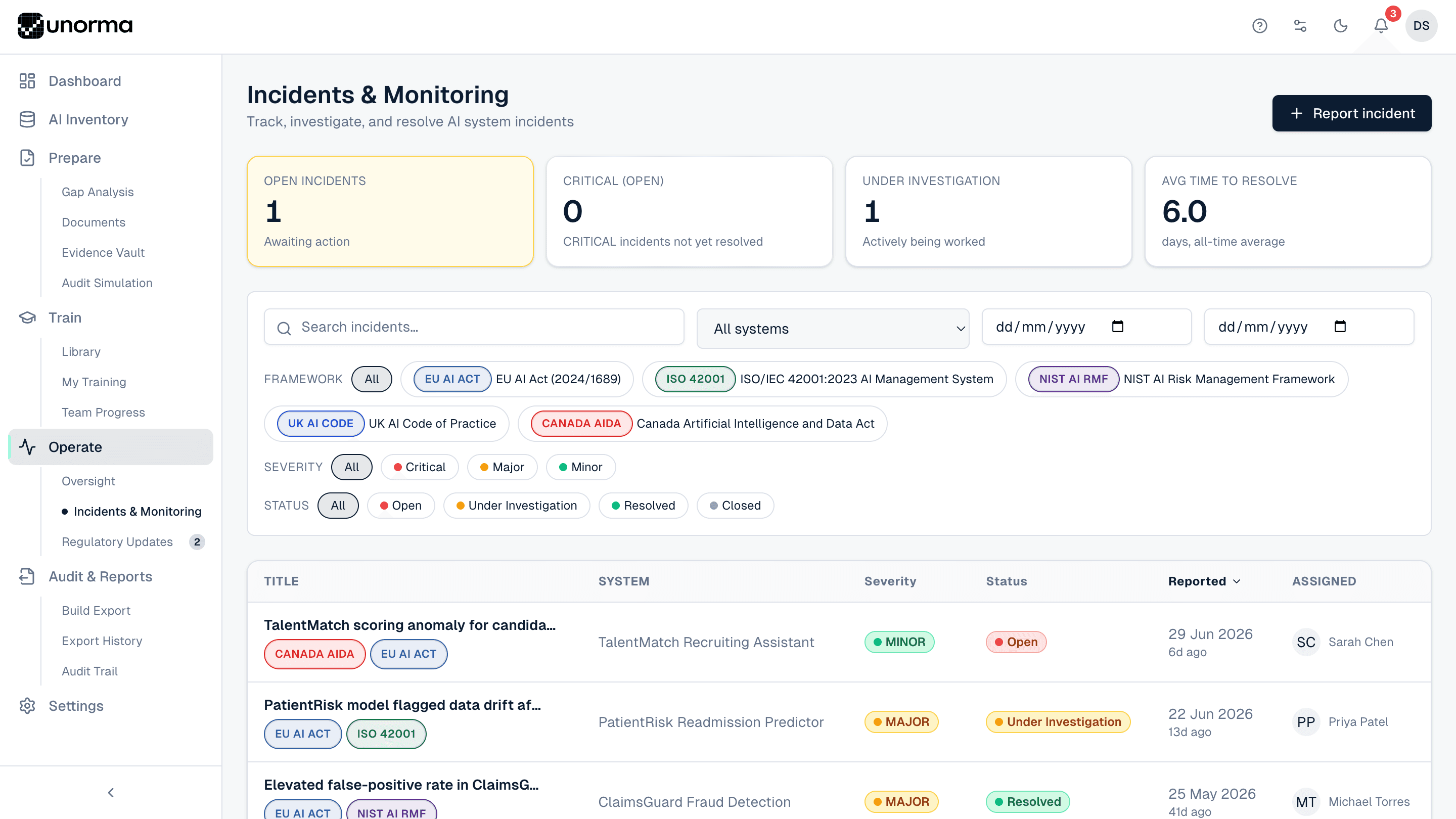Screen dimensions: 1456x819
Task: Open first date calendar picker icon
Action: point(1117,327)
